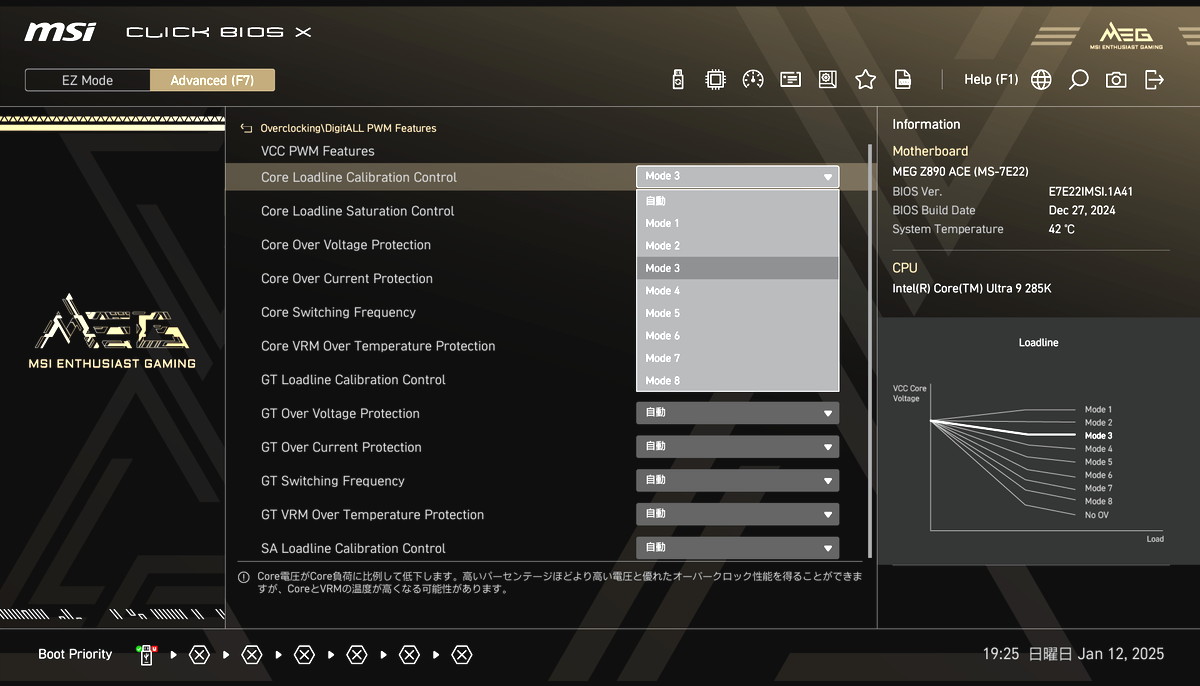Click the ID card panel icon

click(x=791, y=80)
